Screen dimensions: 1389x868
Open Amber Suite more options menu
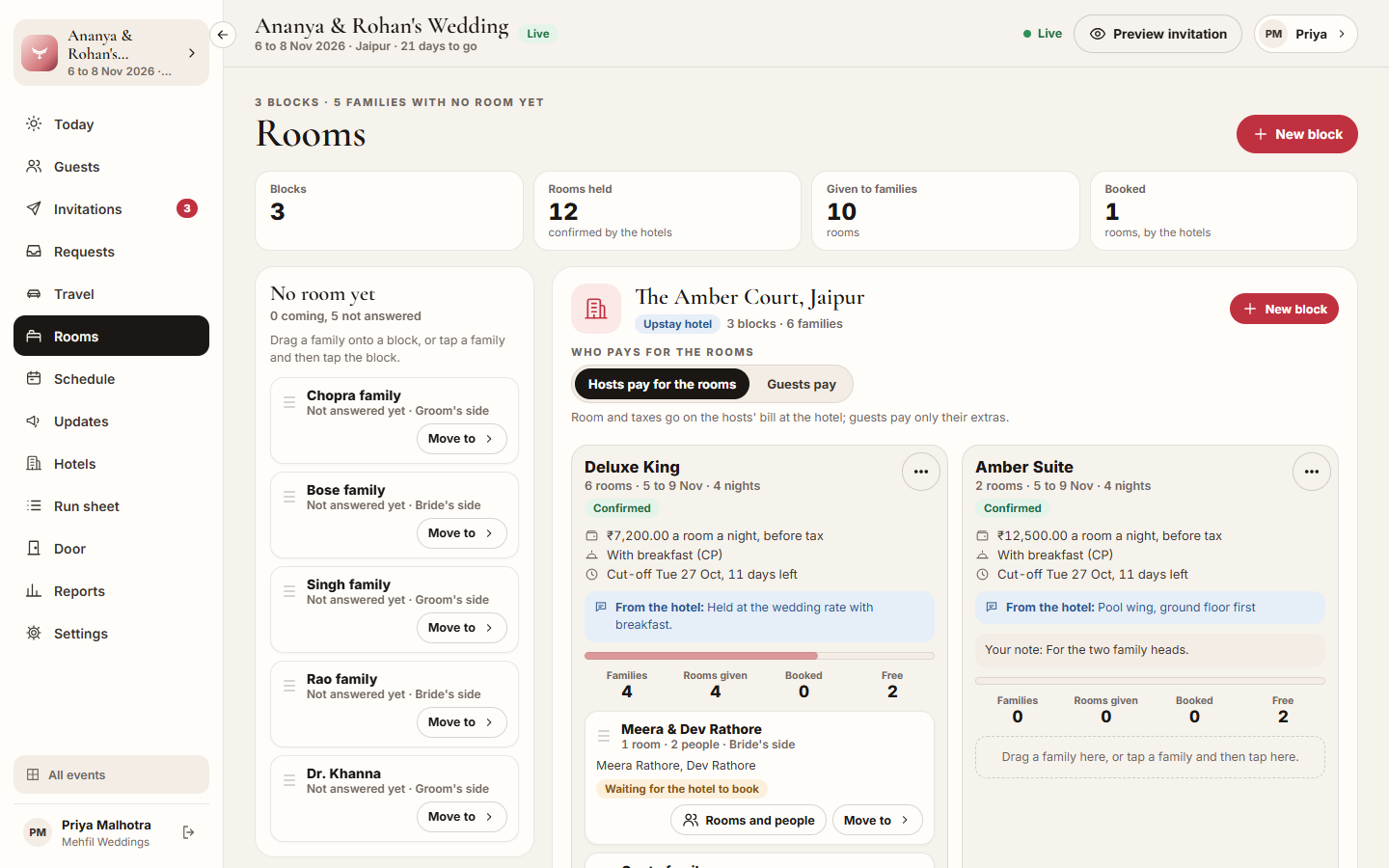1312,472
